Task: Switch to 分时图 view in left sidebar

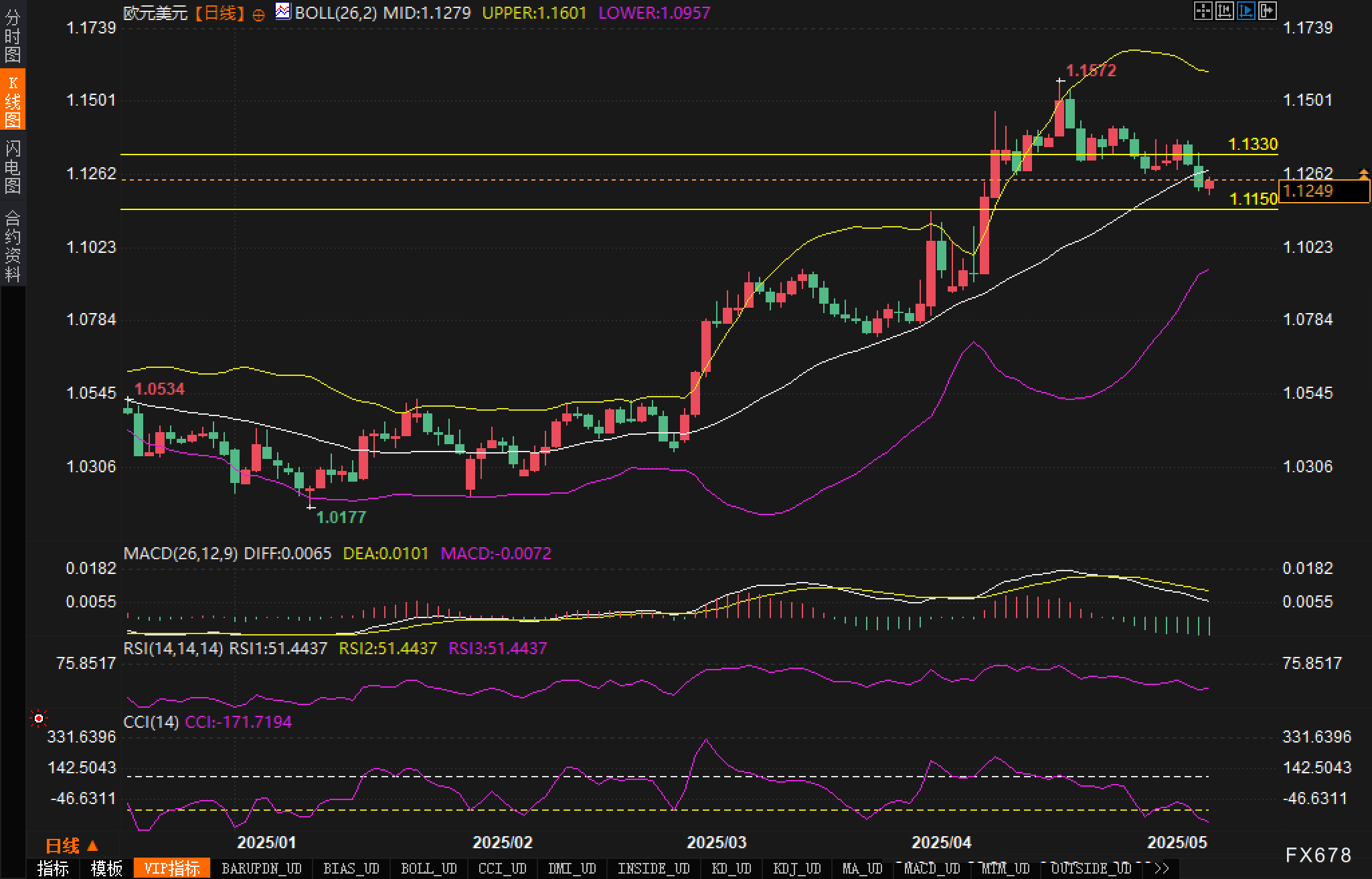Action: point(13,36)
